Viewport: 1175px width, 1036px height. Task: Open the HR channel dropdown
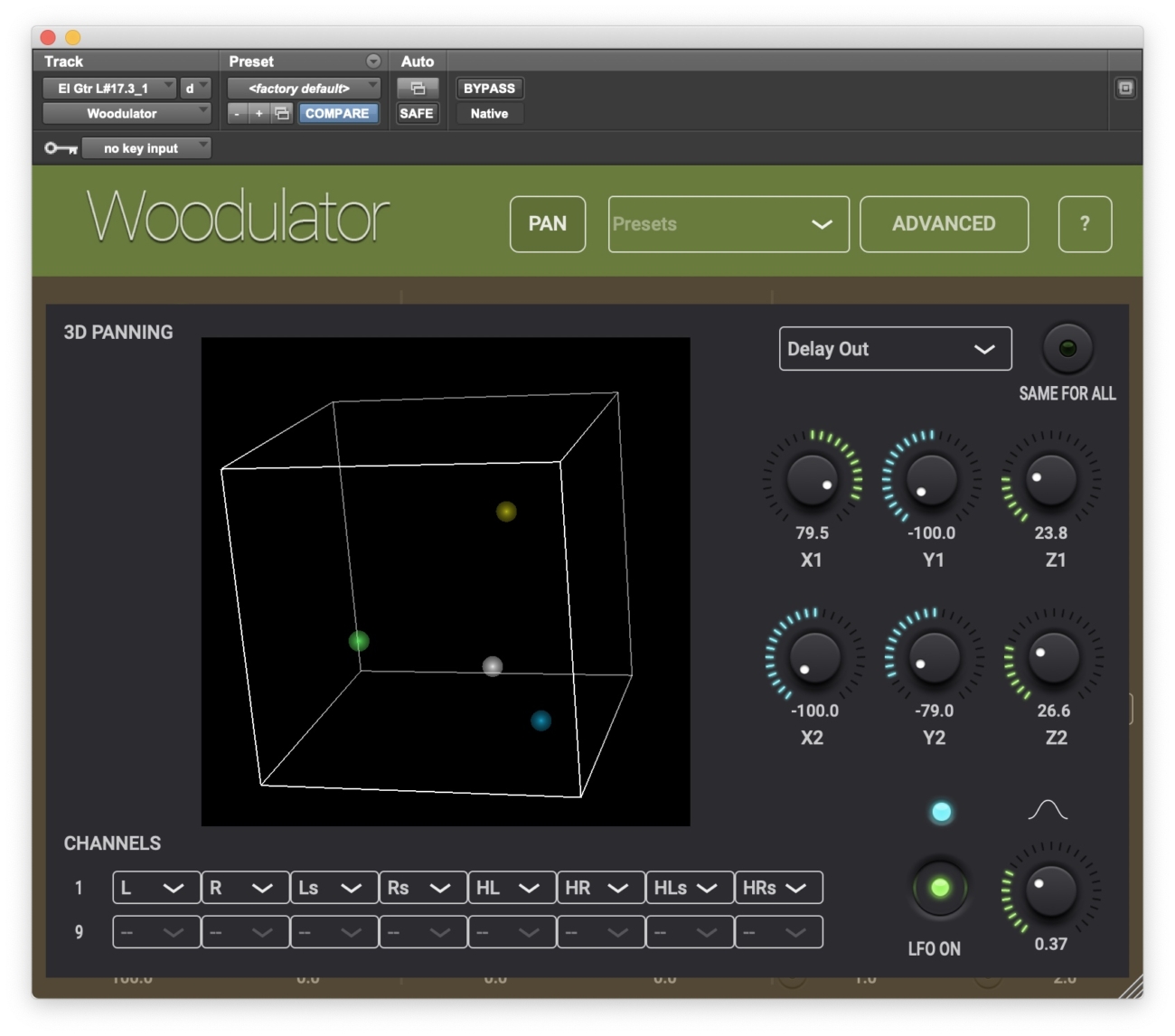click(601, 888)
